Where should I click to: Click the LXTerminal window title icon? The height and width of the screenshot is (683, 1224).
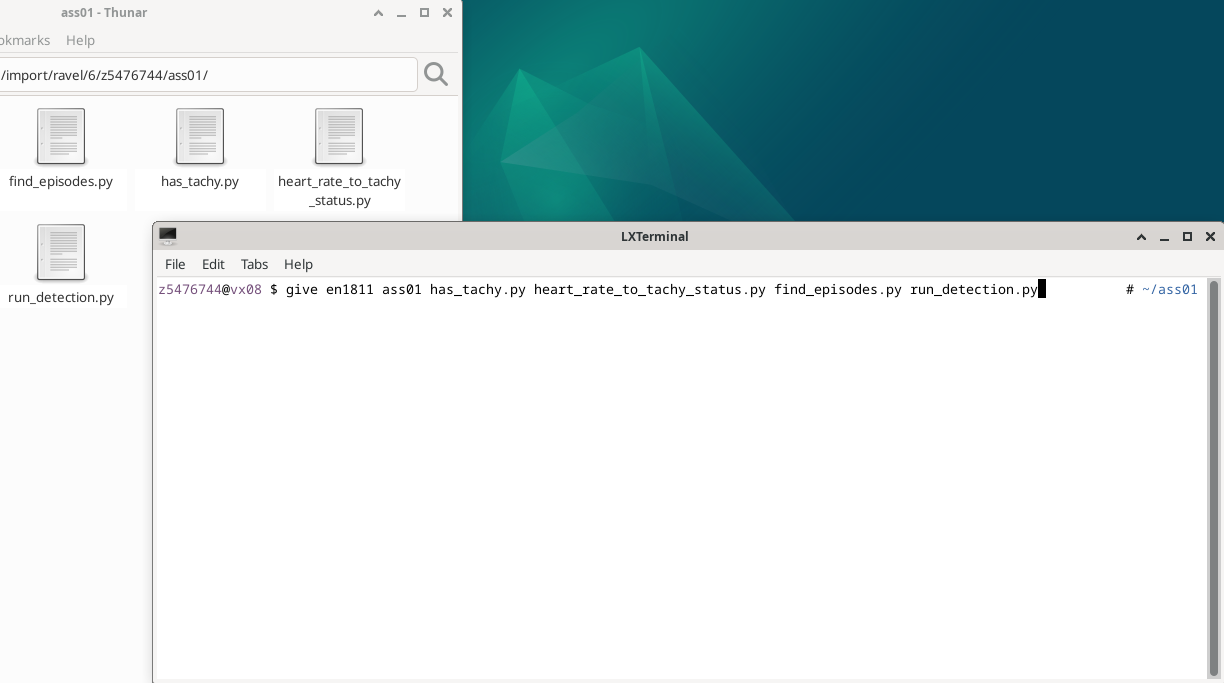[x=168, y=236]
